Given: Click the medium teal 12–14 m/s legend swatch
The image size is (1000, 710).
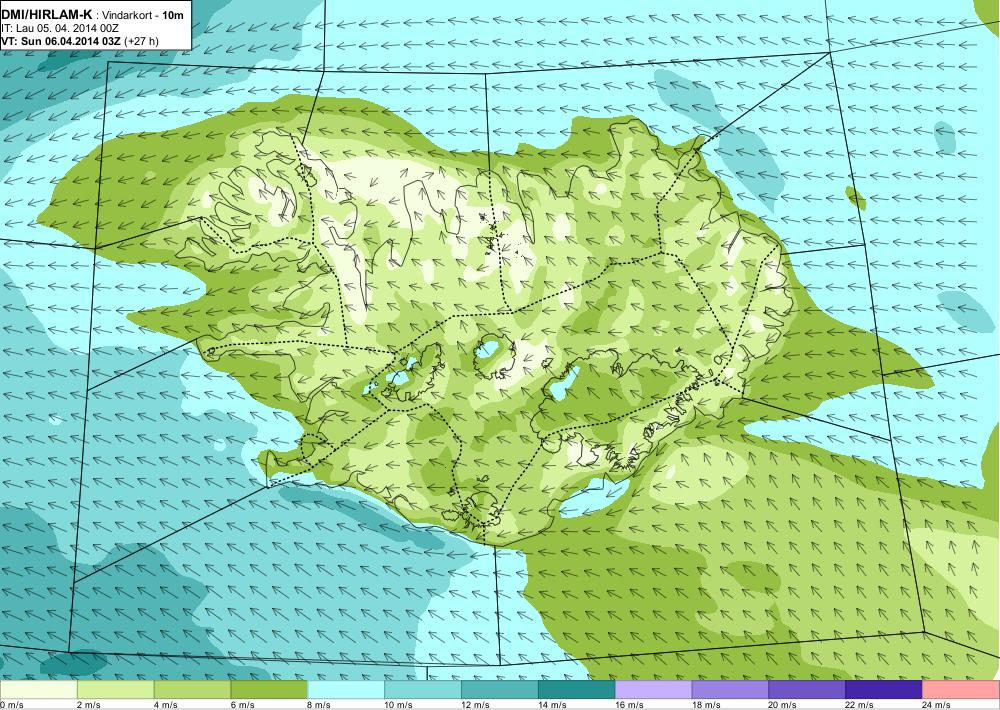Looking at the screenshot, I should point(500,690).
